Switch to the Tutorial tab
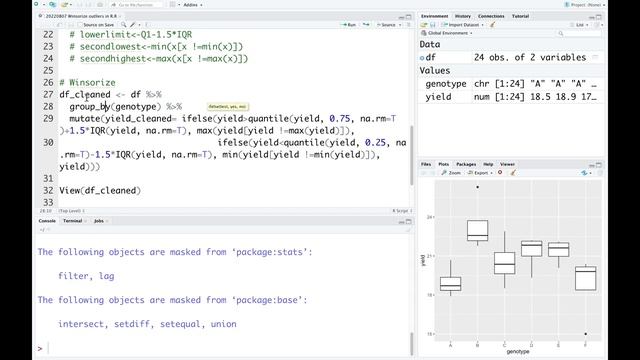 point(520,16)
